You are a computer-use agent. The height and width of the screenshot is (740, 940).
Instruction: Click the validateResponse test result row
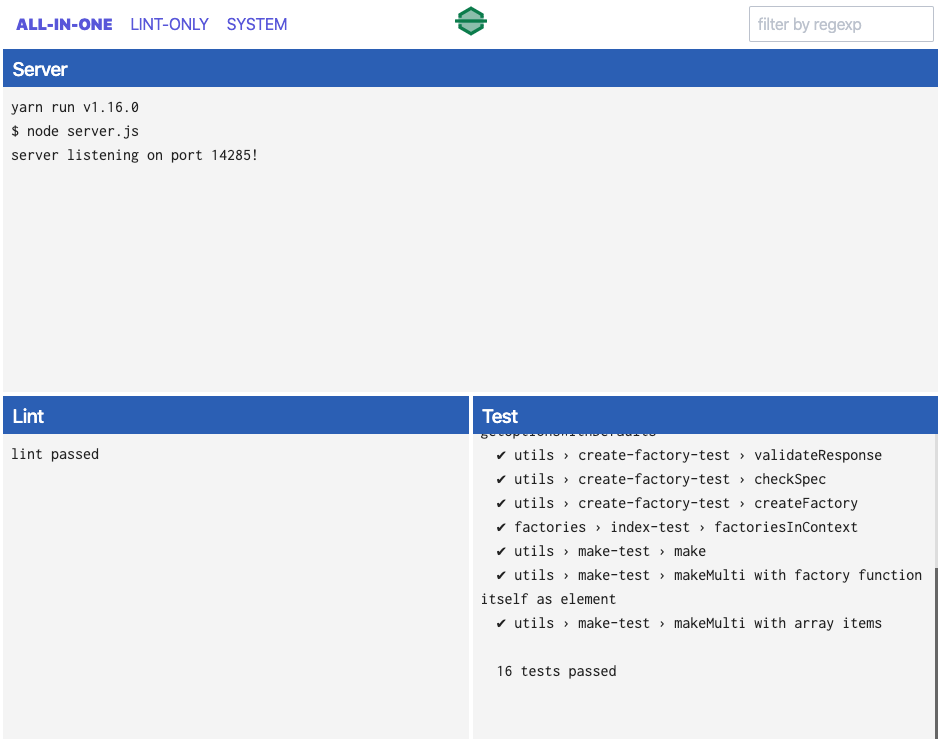click(689, 455)
